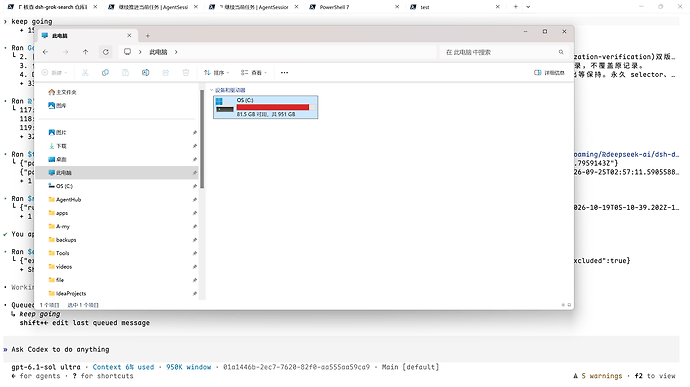Image resolution: width=690 pixels, height=387 pixels.
Task: Click the forward navigation arrow in Explorer
Action: point(66,52)
